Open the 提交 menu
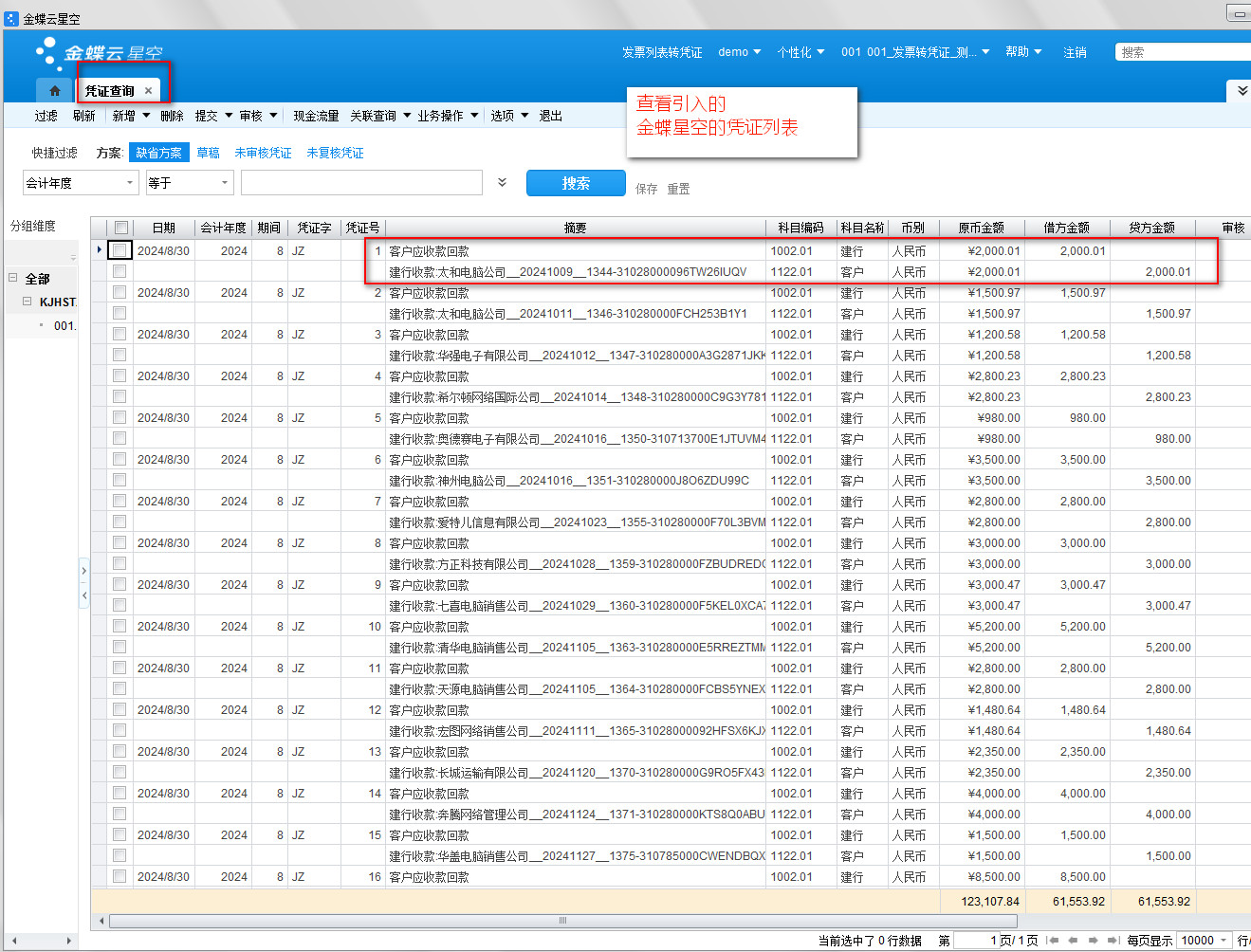Screen dimensions: 1251x952 coord(213,116)
